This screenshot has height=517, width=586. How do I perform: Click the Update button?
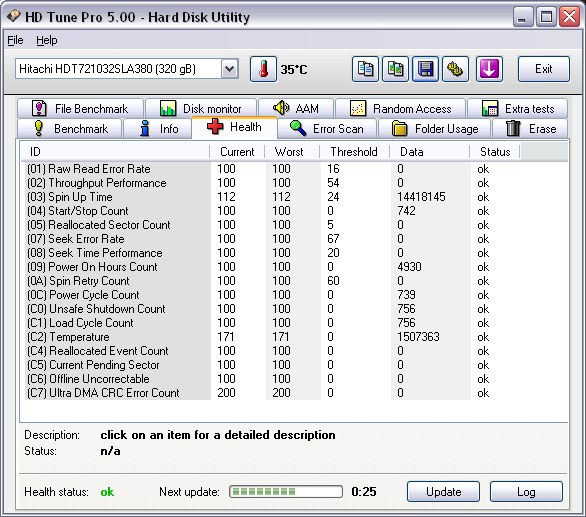click(x=443, y=492)
